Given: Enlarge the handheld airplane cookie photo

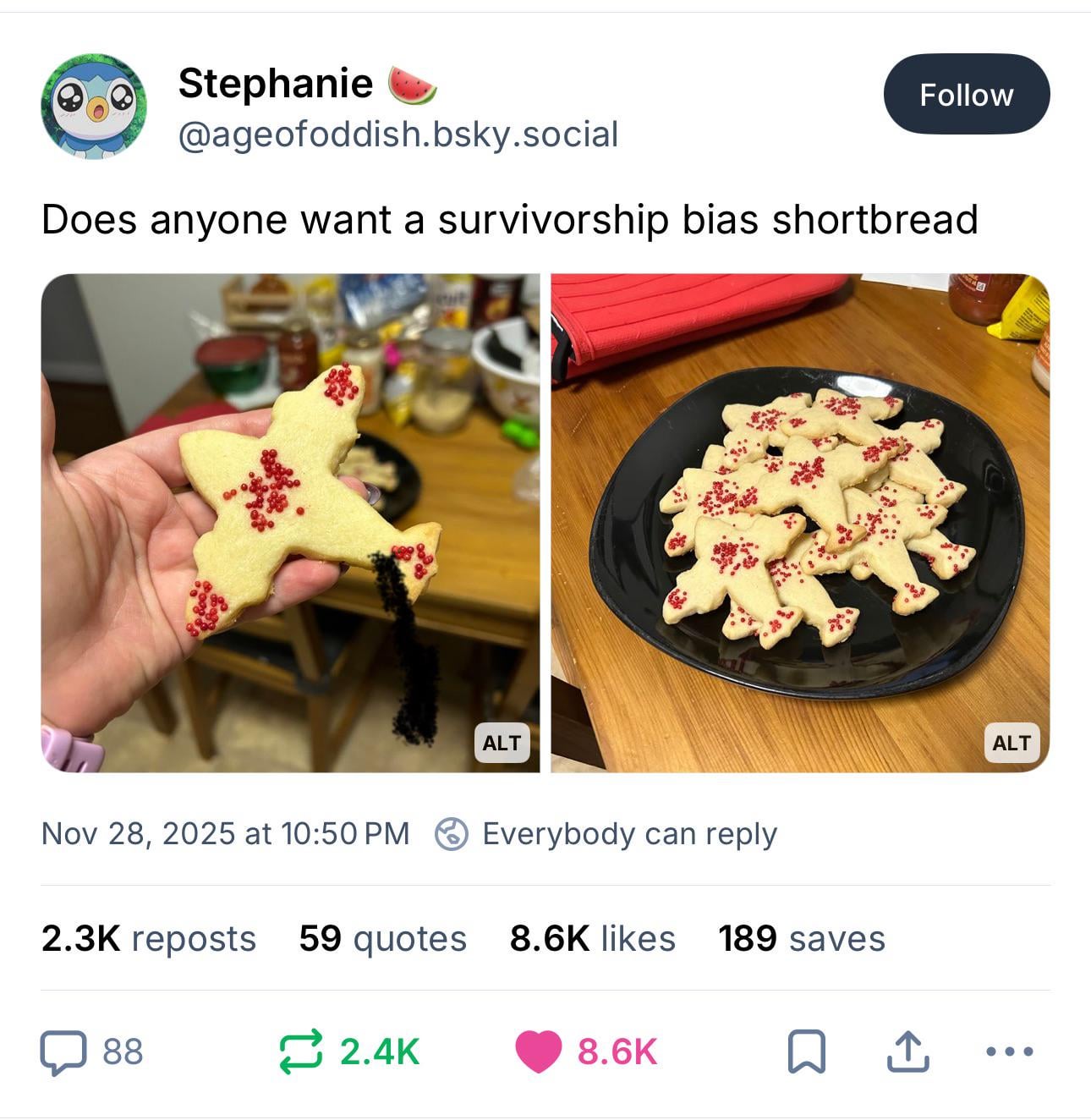Looking at the screenshot, I should click(x=290, y=523).
